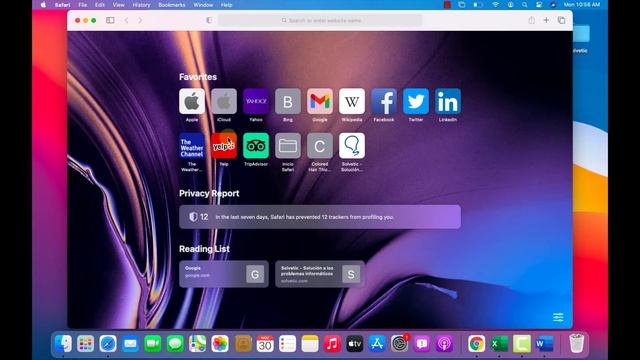640x360 pixels.
Task: Show the tab overview
Action: (x=562, y=20)
